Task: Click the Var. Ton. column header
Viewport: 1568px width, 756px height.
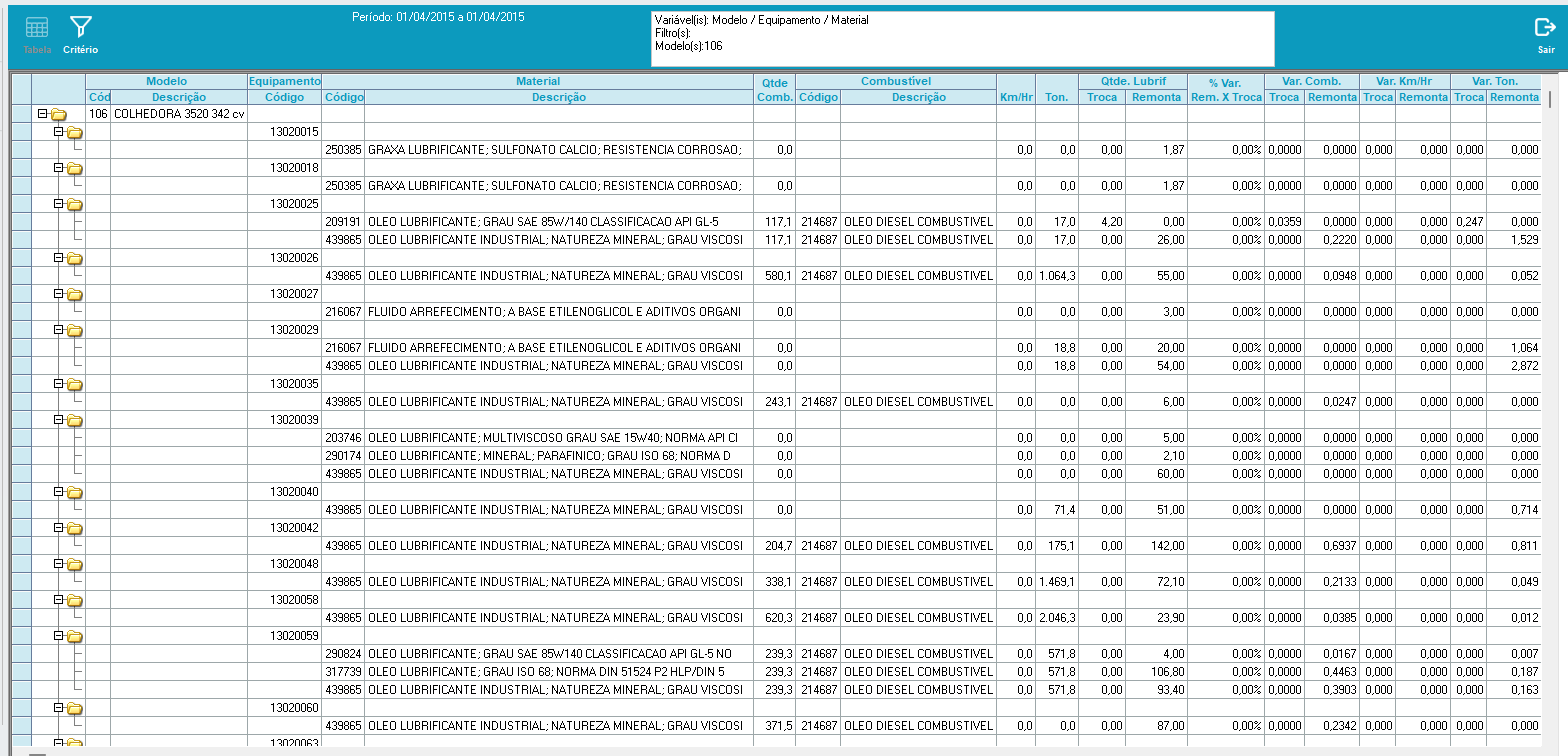Action: click(1495, 81)
